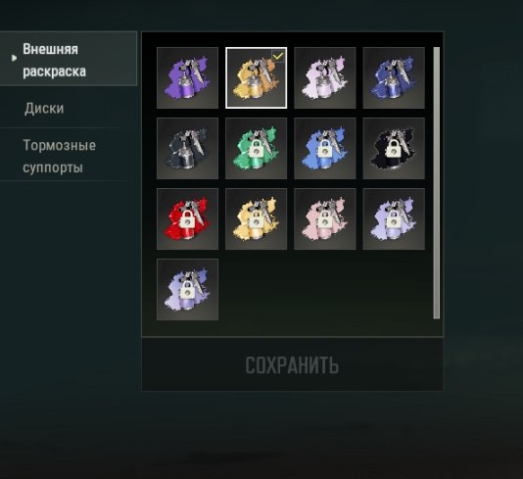Choose the selected orange-yellow paint
Image resolution: width=523 pixels, height=479 pixels.
click(256, 78)
